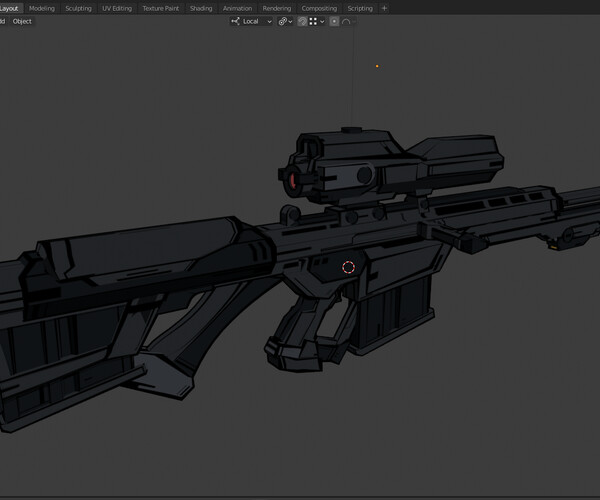
Task: Open the UV Editing workspace tab
Action: point(117,8)
